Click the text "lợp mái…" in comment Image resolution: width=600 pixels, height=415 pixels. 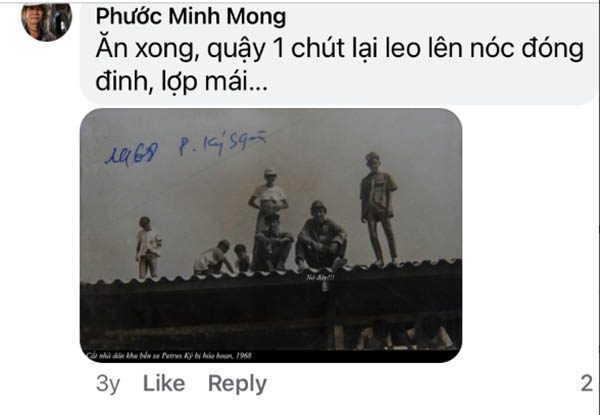(215, 82)
